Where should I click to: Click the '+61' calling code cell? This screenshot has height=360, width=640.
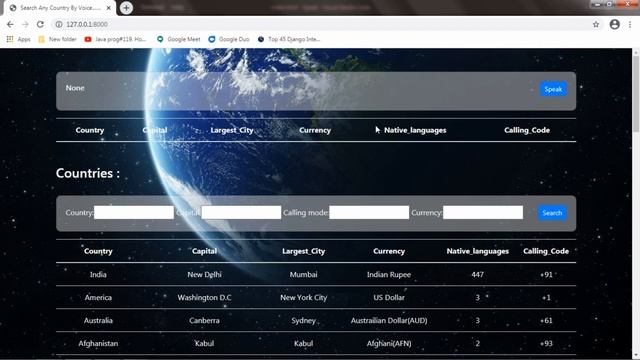click(x=546, y=320)
